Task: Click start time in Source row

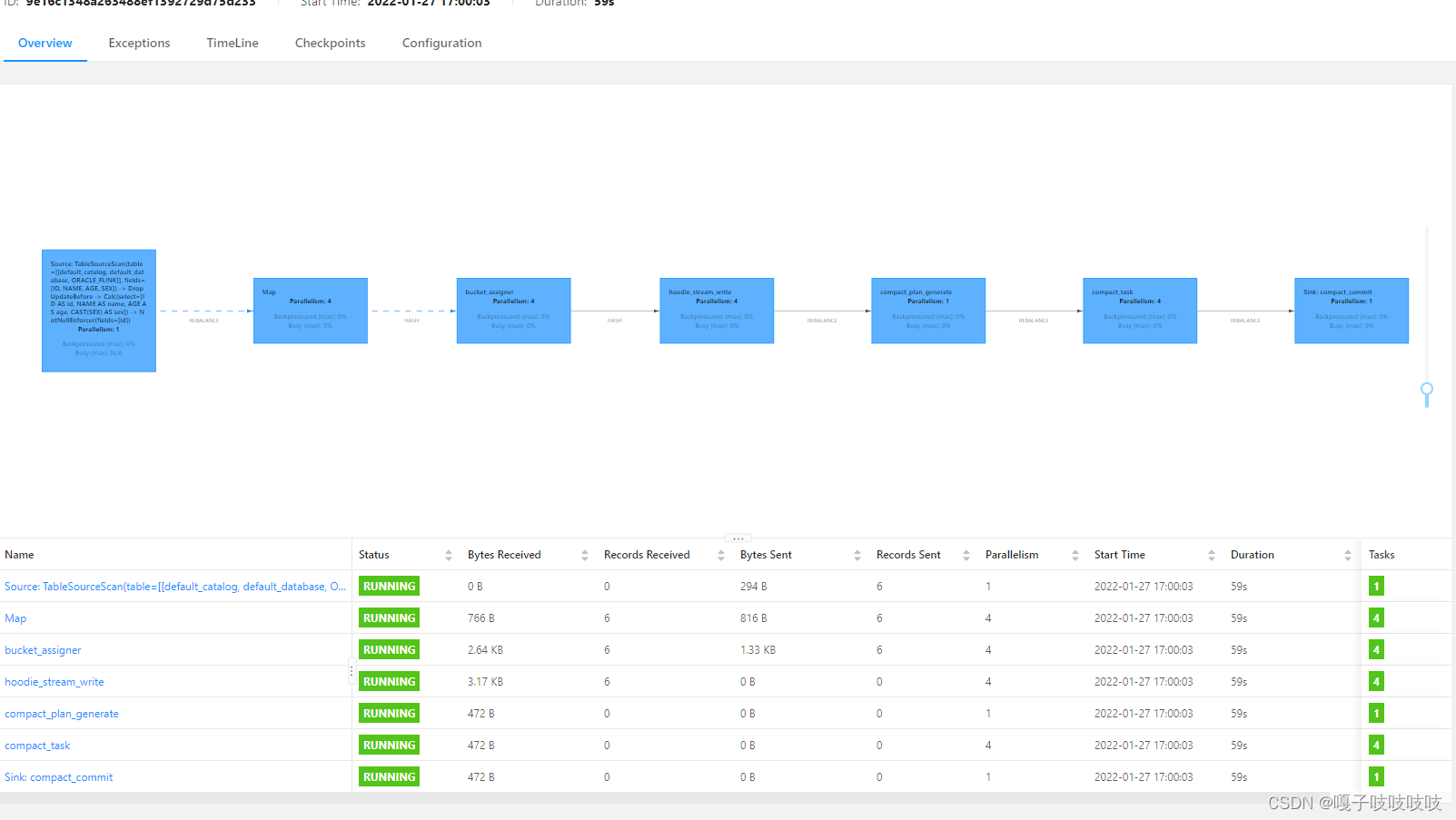Action: click(x=1144, y=587)
